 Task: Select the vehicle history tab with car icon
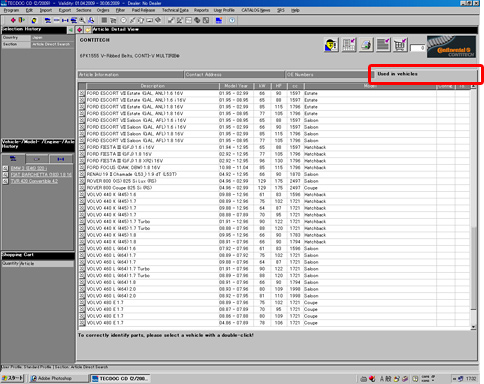pos(13,159)
